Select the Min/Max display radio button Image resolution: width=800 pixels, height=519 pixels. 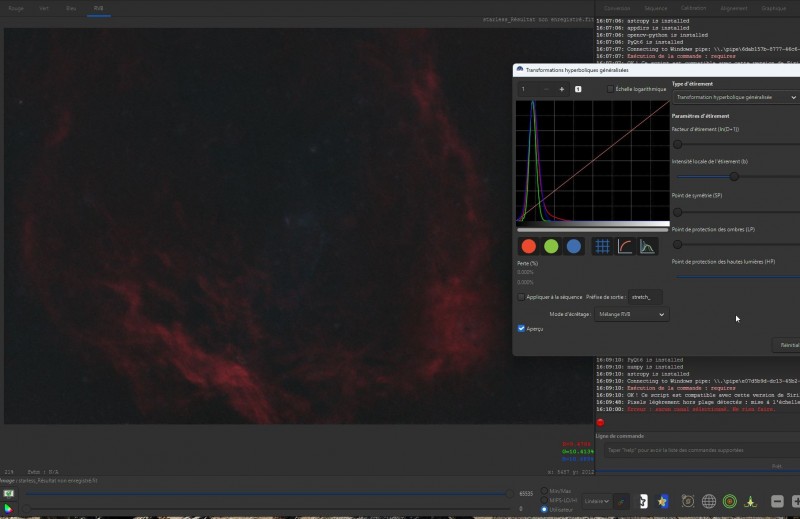tap(544, 491)
